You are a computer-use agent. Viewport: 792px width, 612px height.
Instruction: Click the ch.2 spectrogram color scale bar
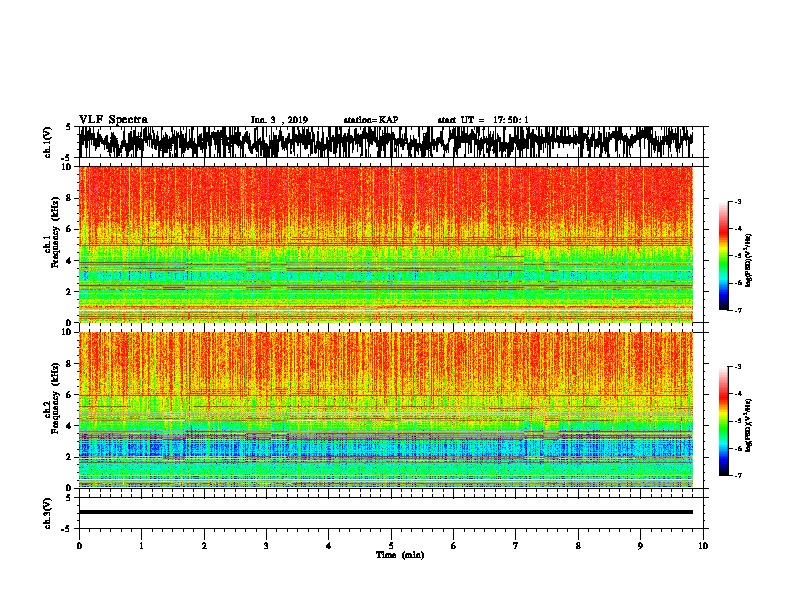coord(723,421)
